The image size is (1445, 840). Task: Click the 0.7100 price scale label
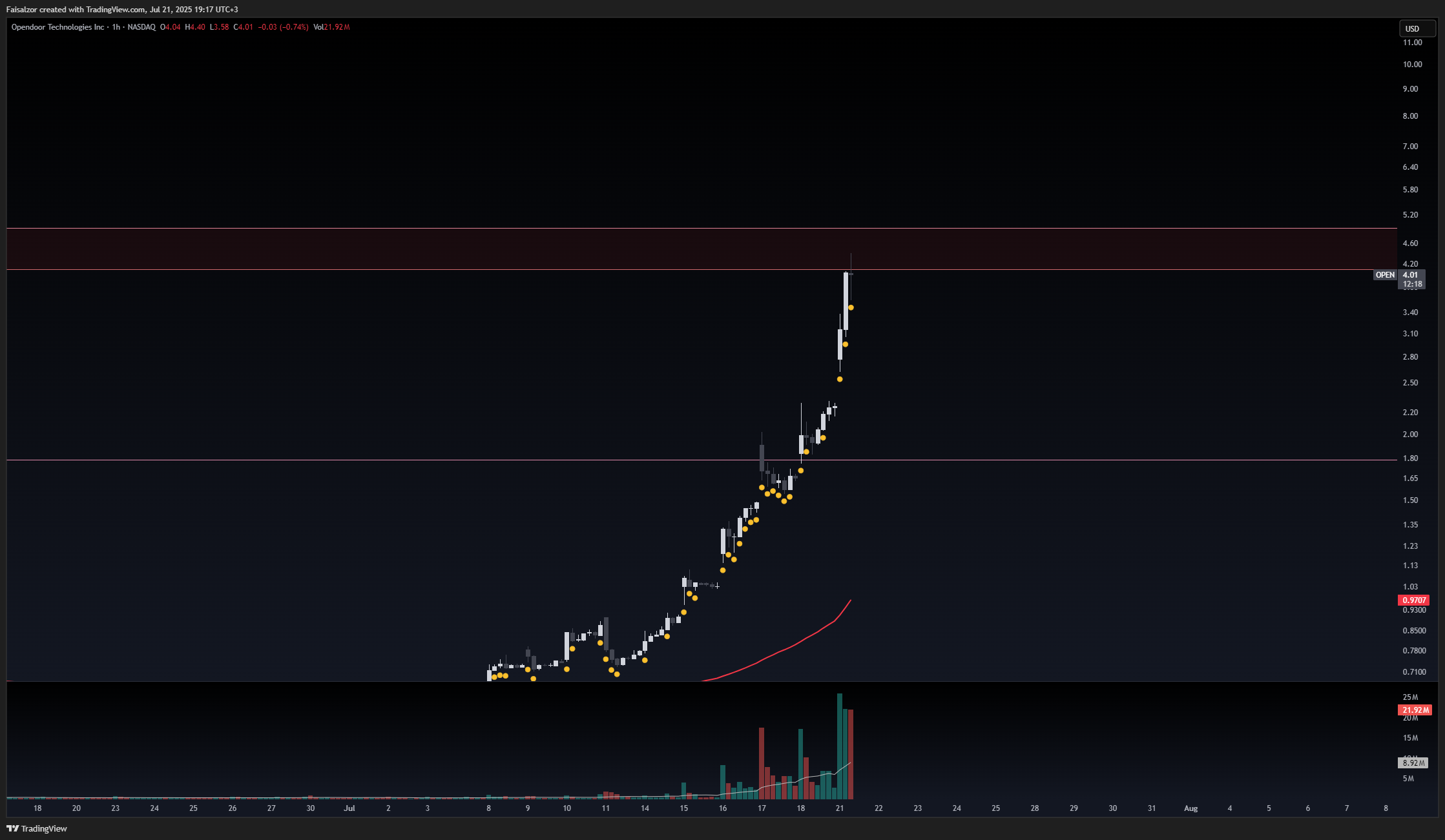[x=1414, y=672]
